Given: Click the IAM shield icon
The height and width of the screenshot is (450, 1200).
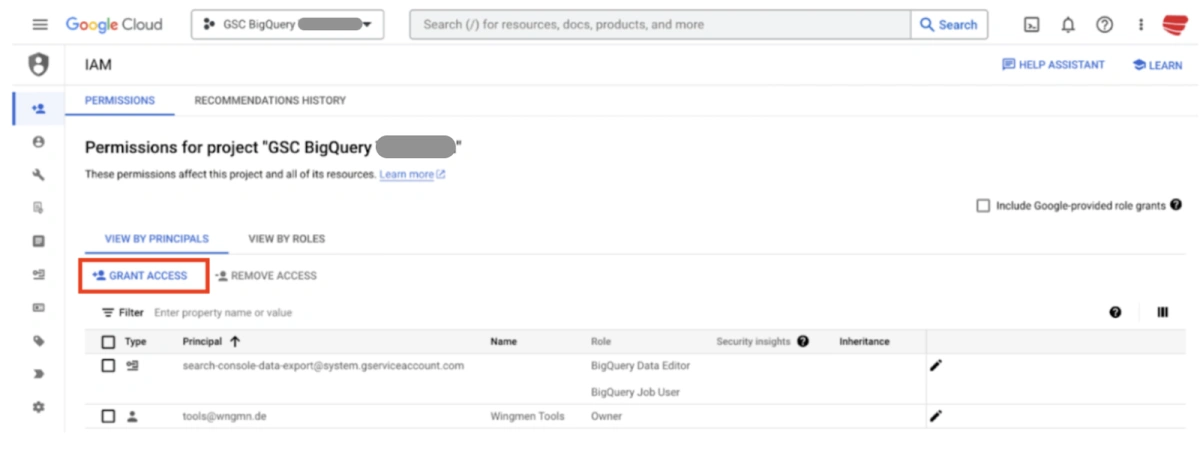Looking at the screenshot, I should (38, 66).
